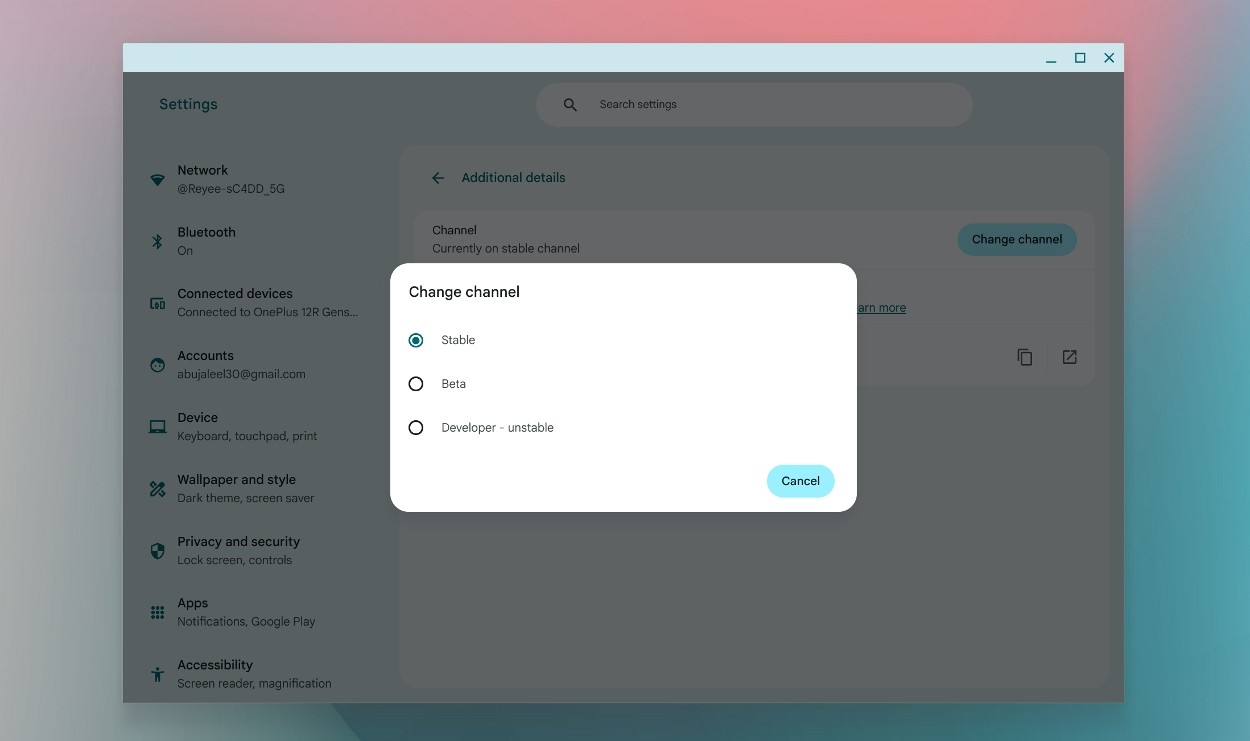Open Connected devices settings section
The width and height of the screenshot is (1250, 741).
point(258,303)
